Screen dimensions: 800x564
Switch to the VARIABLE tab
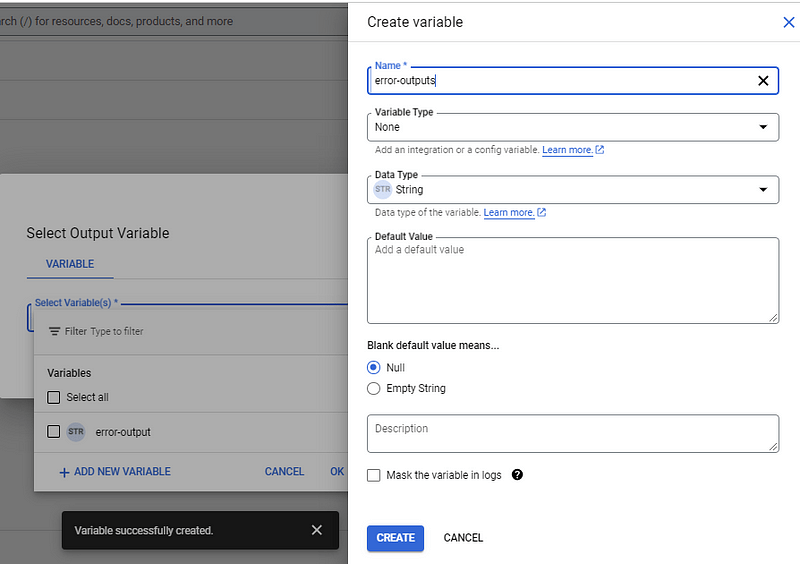pyautogui.click(x=70, y=264)
